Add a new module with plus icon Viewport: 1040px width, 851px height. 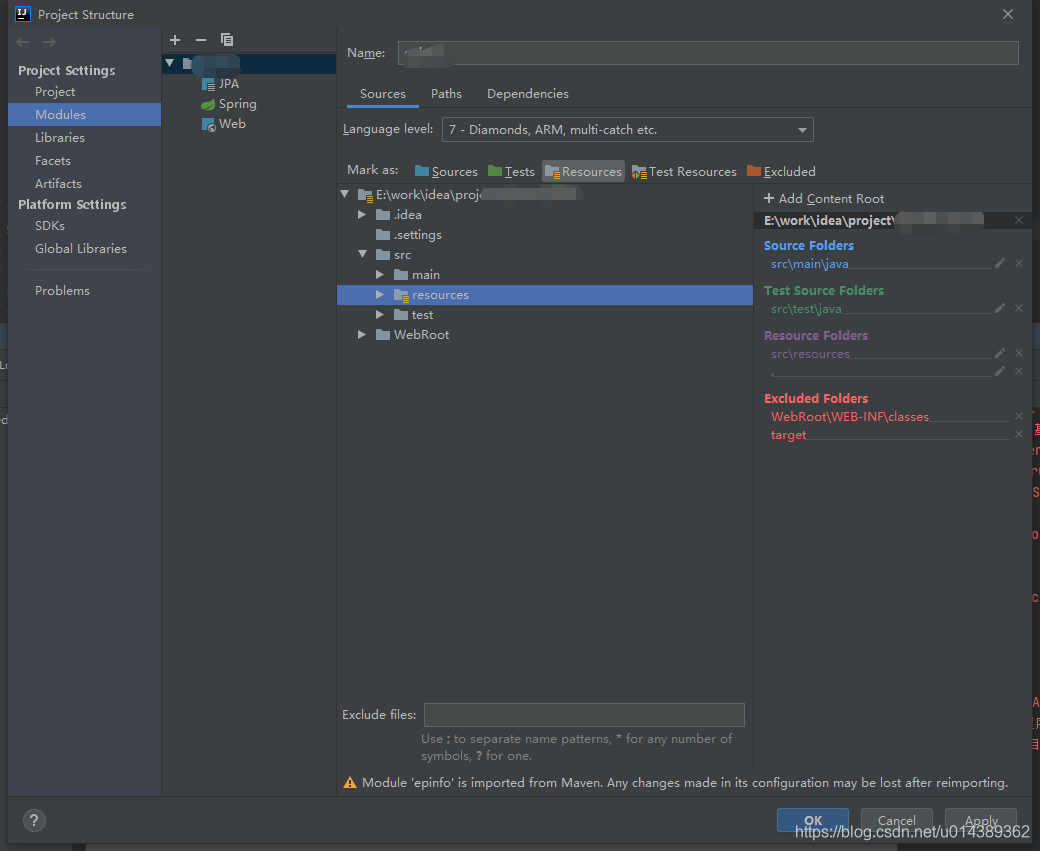(x=175, y=40)
